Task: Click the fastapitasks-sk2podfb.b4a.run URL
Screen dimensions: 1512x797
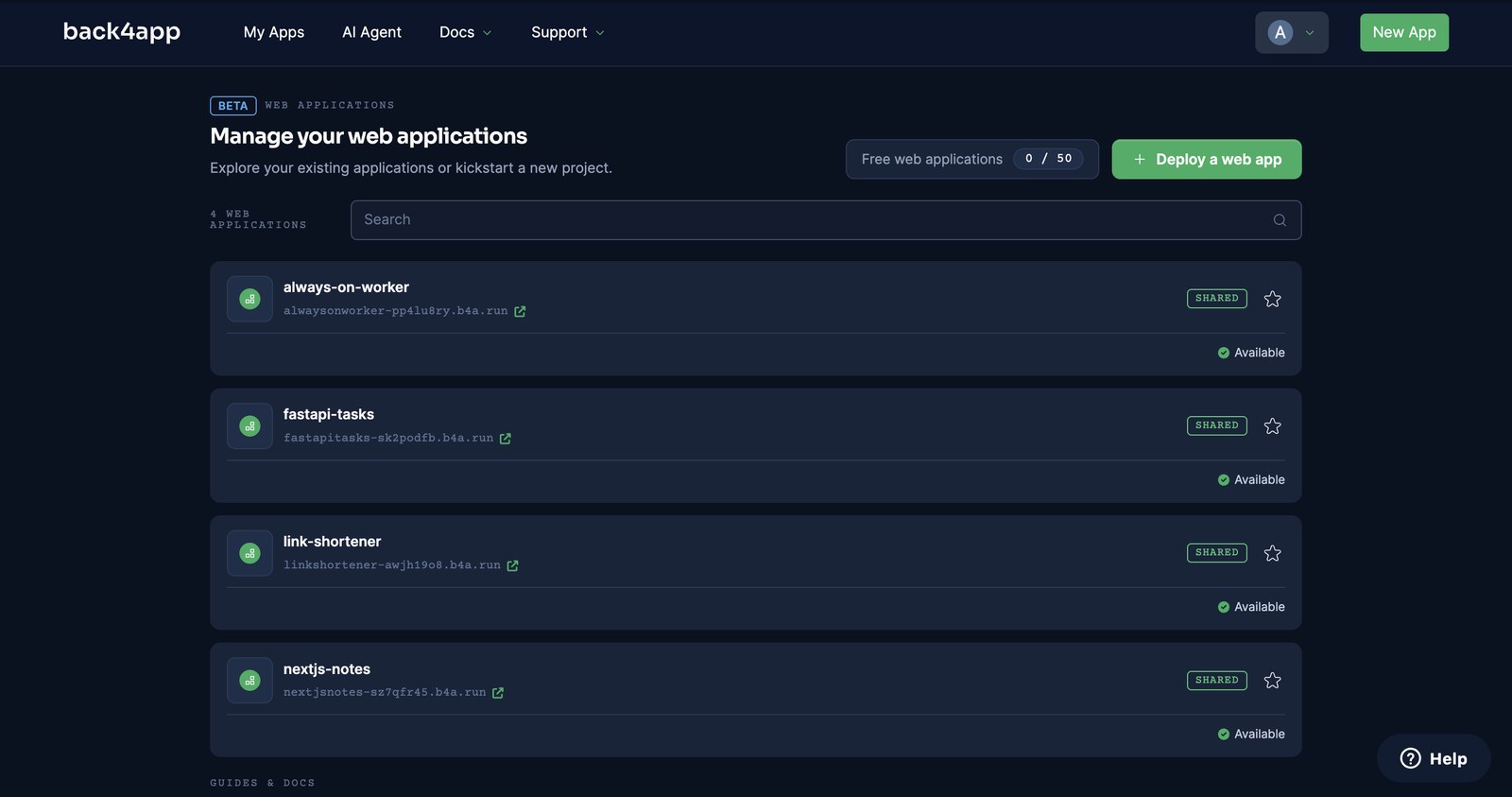Action: point(388,439)
